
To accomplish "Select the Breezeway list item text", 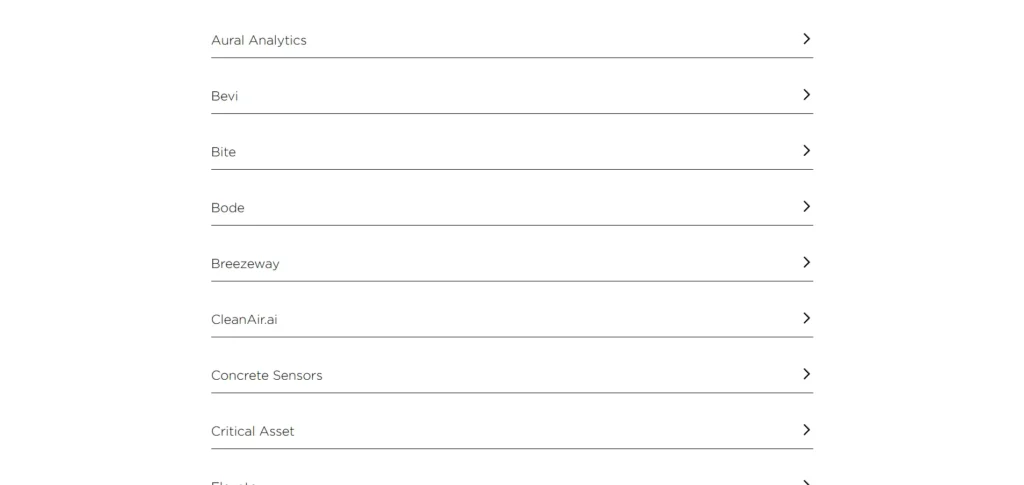I will [x=245, y=264].
